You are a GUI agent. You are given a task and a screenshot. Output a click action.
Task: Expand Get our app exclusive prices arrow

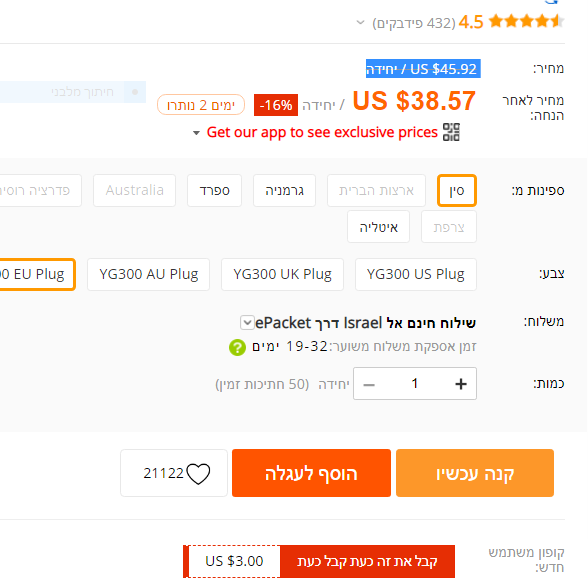click(x=196, y=133)
